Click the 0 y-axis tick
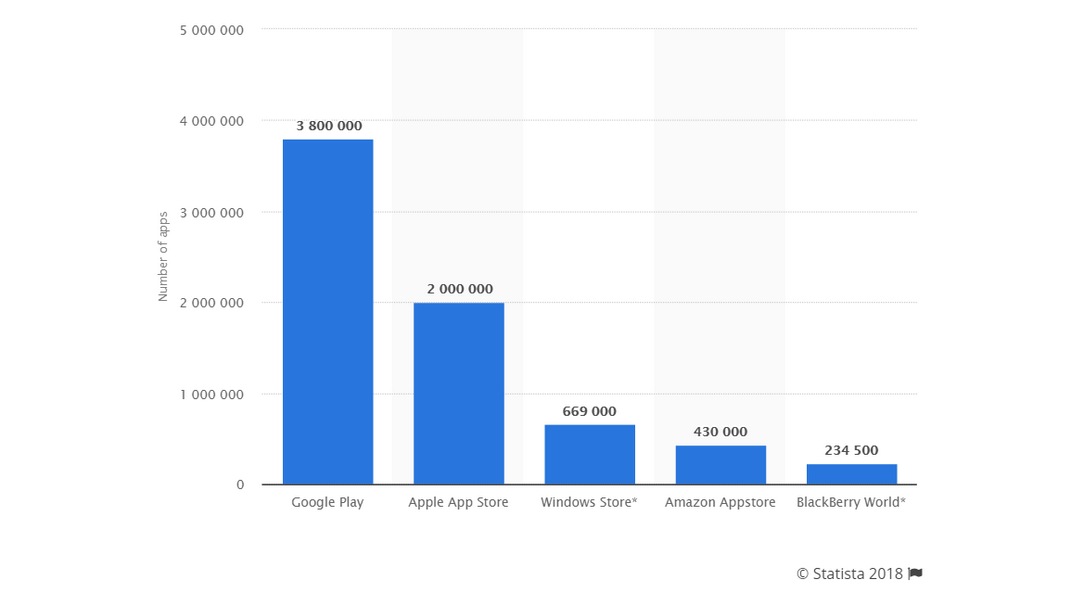The height and width of the screenshot is (593, 1080). [240, 485]
